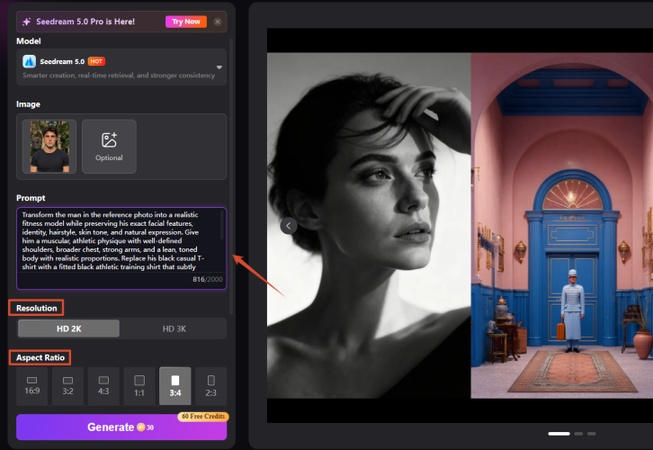Open the black and white woman portrait
This screenshot has width=653, height=450.
369,225
